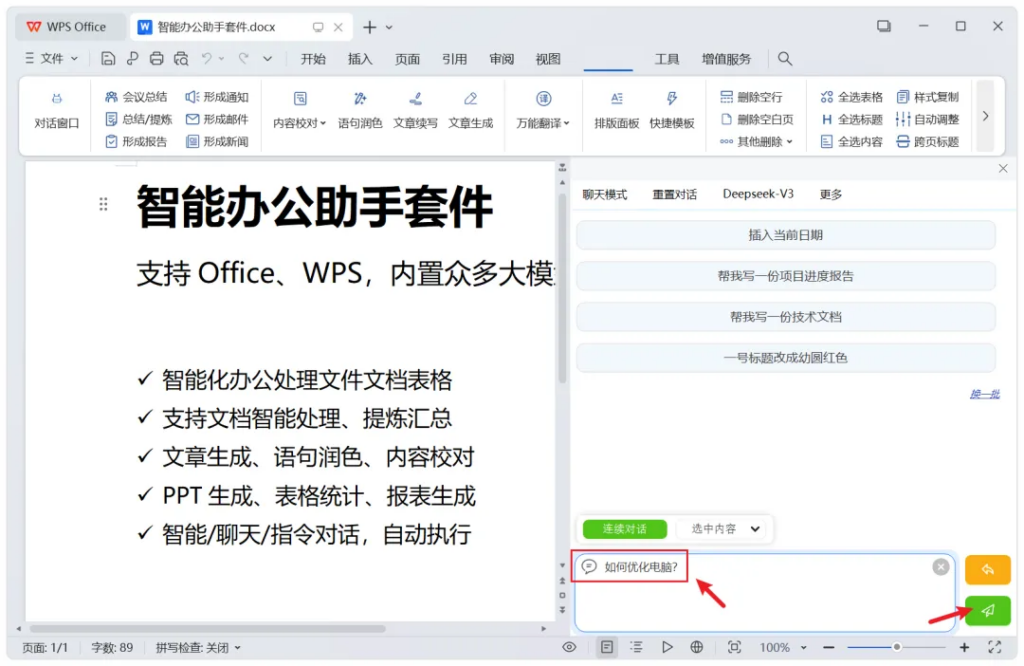Click the 插入当前日期 suggestion button

[x=785, y=235]
